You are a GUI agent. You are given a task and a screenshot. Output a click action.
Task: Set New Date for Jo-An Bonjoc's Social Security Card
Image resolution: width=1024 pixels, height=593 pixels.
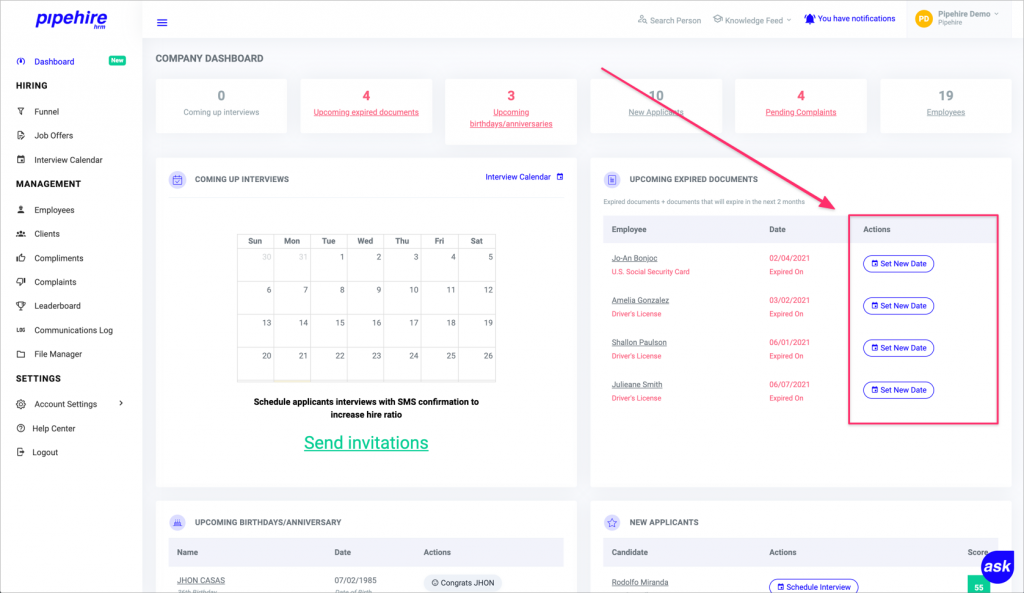[897, 263]
